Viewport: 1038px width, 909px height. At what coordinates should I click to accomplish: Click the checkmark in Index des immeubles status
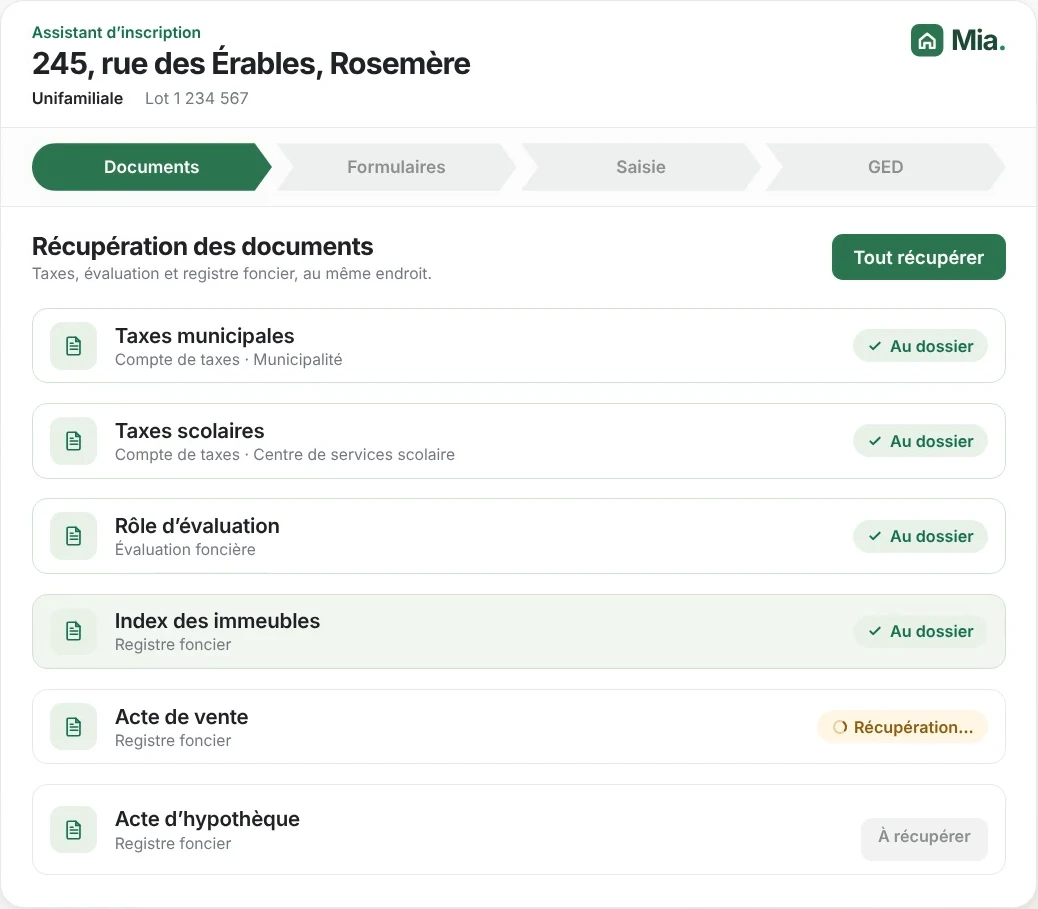[874, 631]
